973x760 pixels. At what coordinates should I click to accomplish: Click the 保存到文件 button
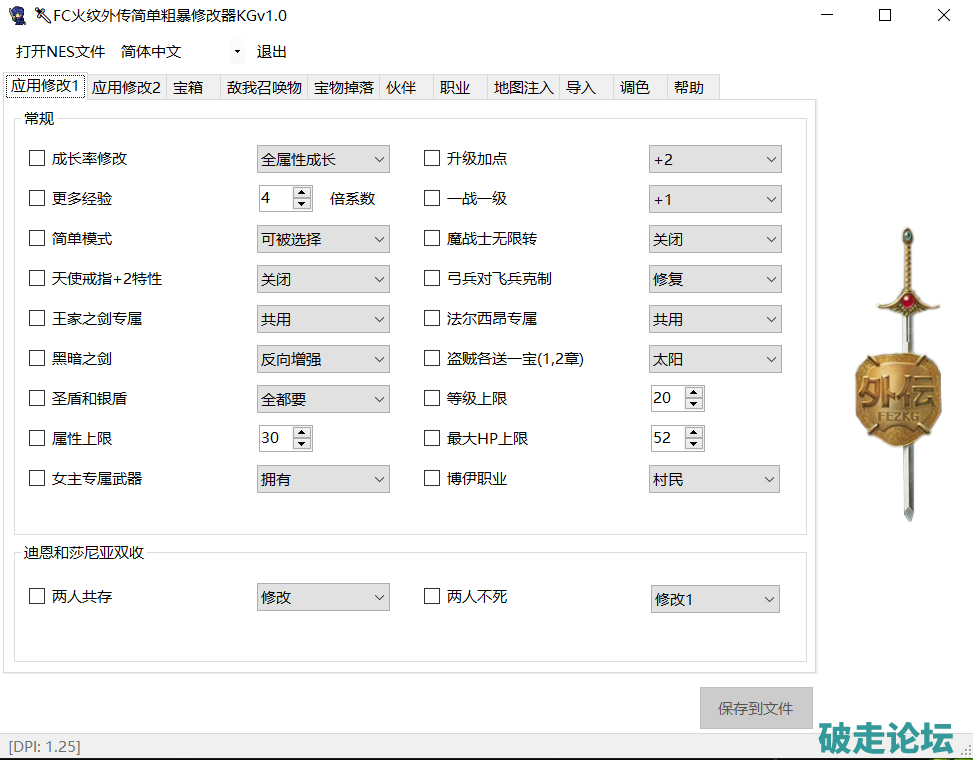click(x=756, y=708)
